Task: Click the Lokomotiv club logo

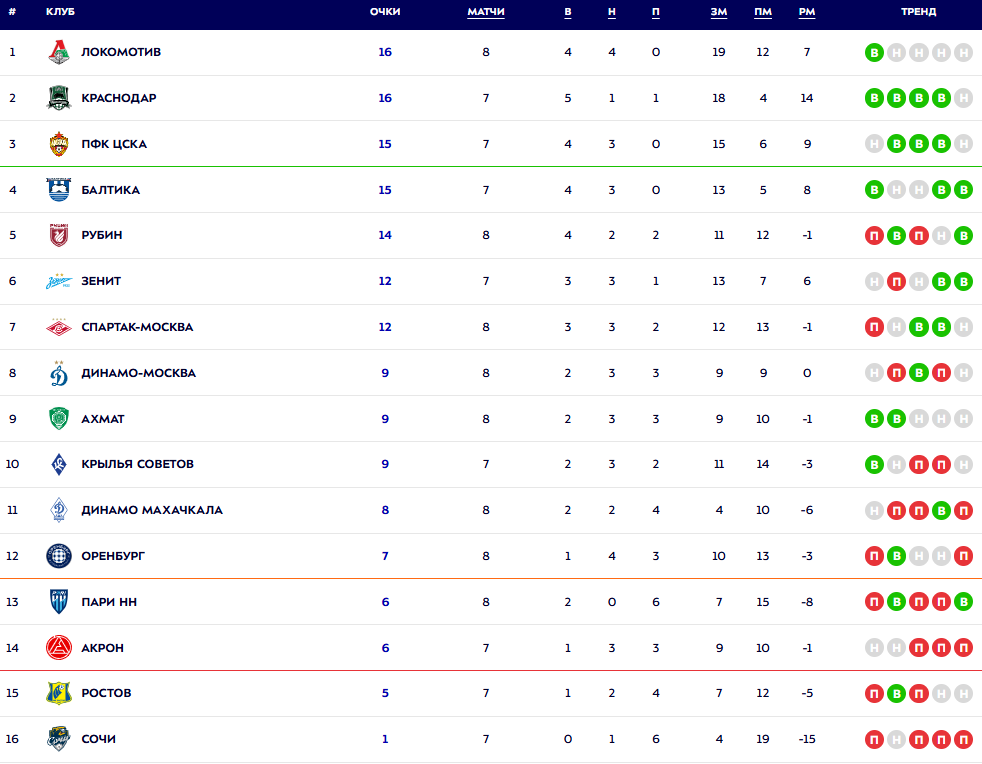Action: coord(59,52)
